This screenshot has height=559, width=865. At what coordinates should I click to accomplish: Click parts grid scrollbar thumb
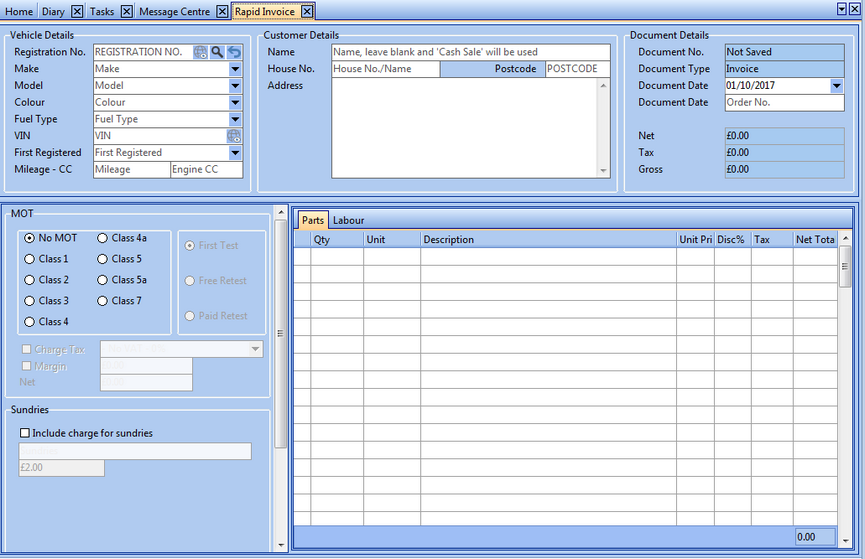[x=845, y=267]
